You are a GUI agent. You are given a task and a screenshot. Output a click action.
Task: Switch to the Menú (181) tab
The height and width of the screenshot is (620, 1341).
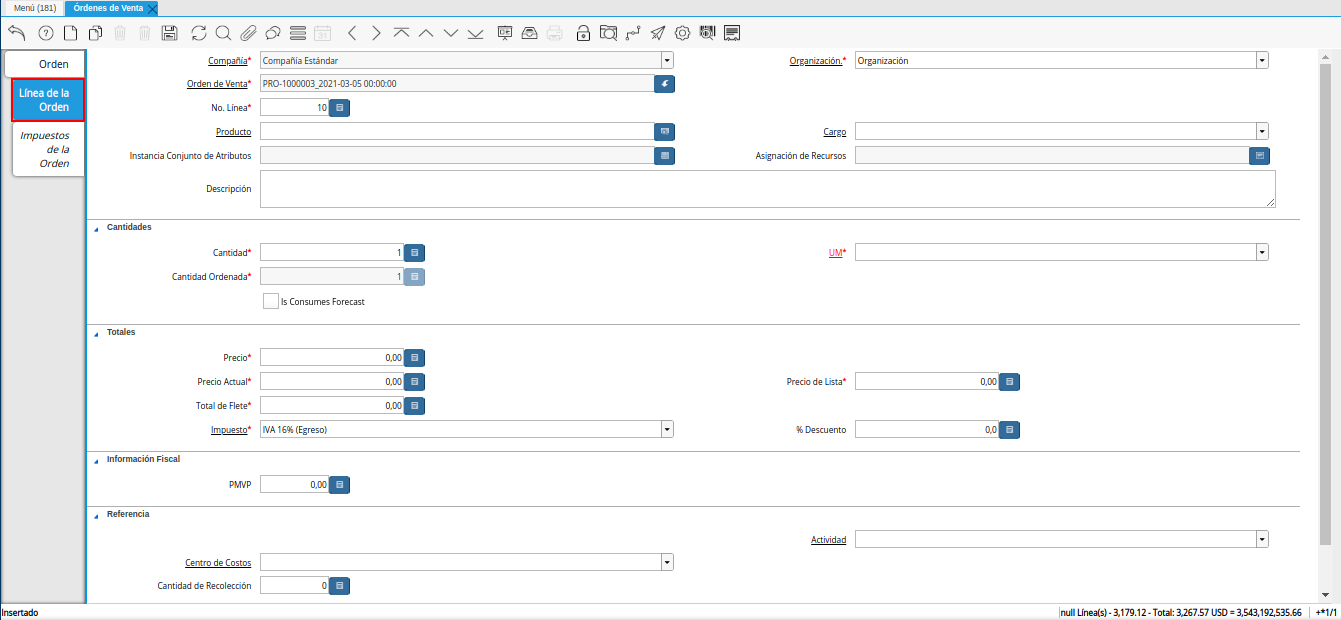[33, 7]
